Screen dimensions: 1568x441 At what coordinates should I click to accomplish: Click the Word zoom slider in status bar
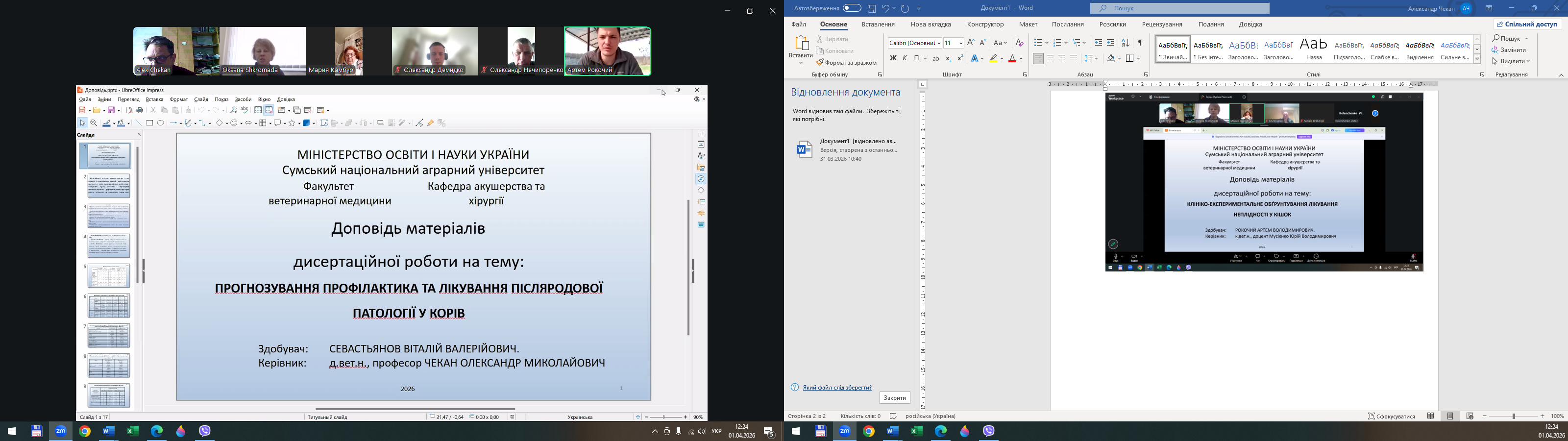[1513, 416]
